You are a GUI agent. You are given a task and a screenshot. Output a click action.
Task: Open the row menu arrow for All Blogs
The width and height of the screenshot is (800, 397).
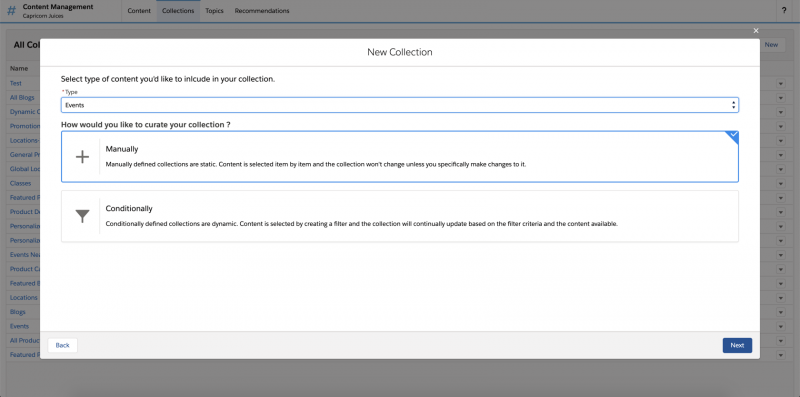click(781, 98)
